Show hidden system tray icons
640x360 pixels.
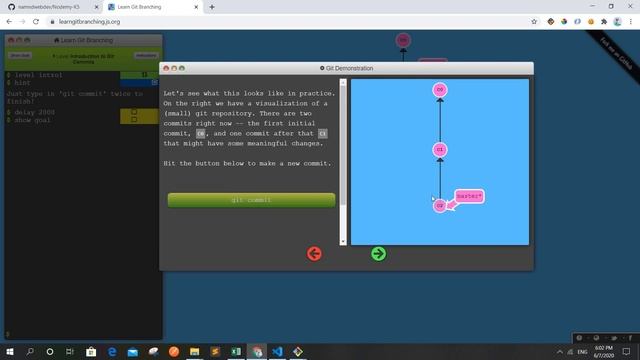click(x=560, y=351)
